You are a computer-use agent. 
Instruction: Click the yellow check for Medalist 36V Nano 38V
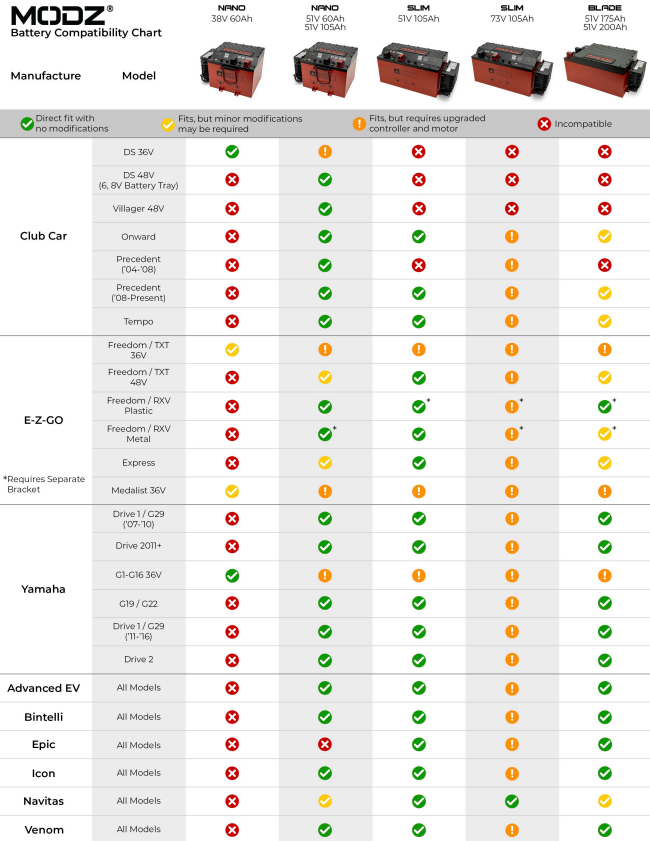point(232,491)
